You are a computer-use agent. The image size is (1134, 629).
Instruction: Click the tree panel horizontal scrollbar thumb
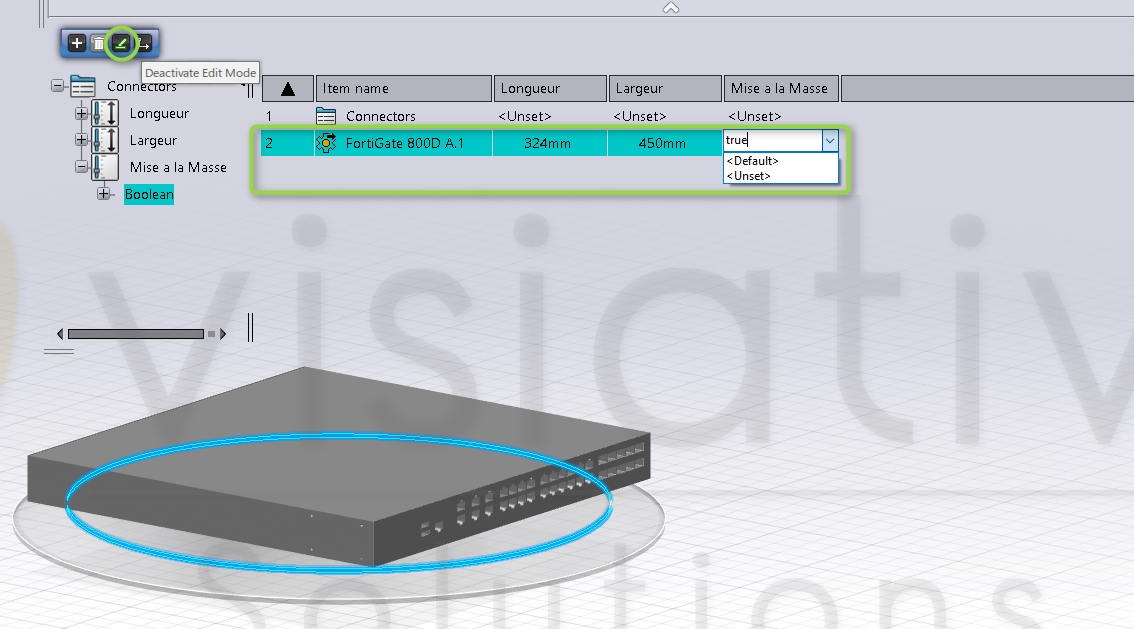[x=136, y=334]
